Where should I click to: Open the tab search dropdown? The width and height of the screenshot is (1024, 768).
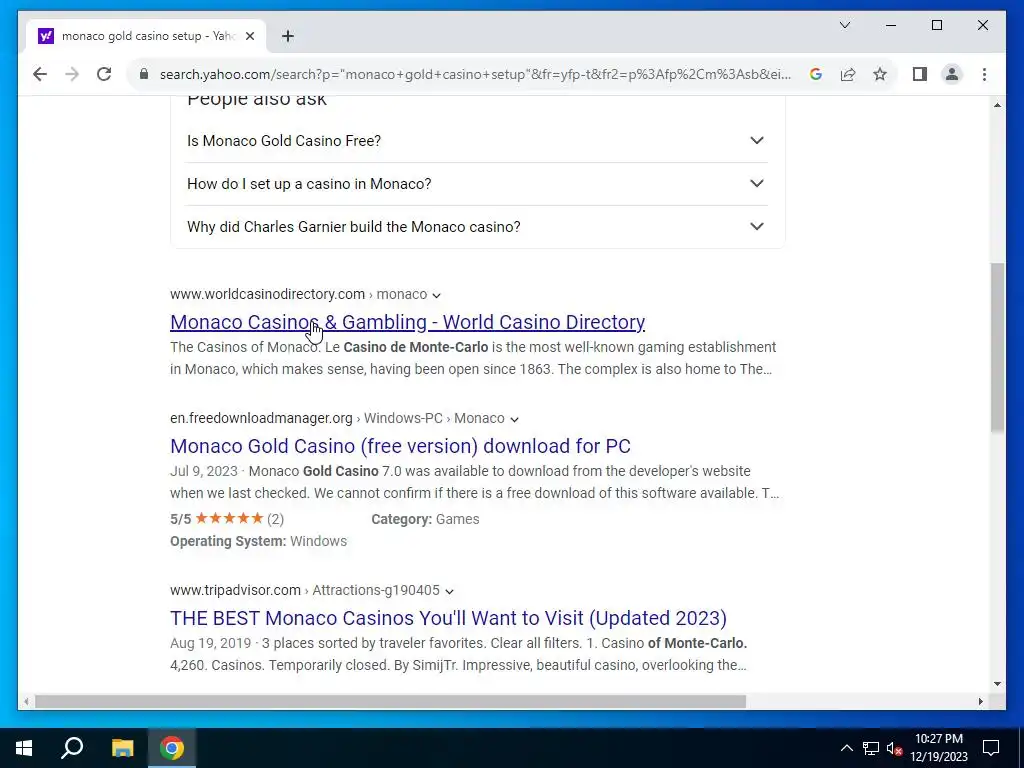[x=844, y=25]
